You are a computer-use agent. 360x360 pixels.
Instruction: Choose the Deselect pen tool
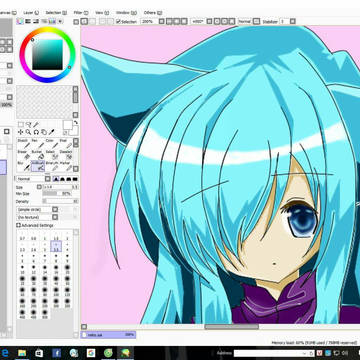click(65, 155)
